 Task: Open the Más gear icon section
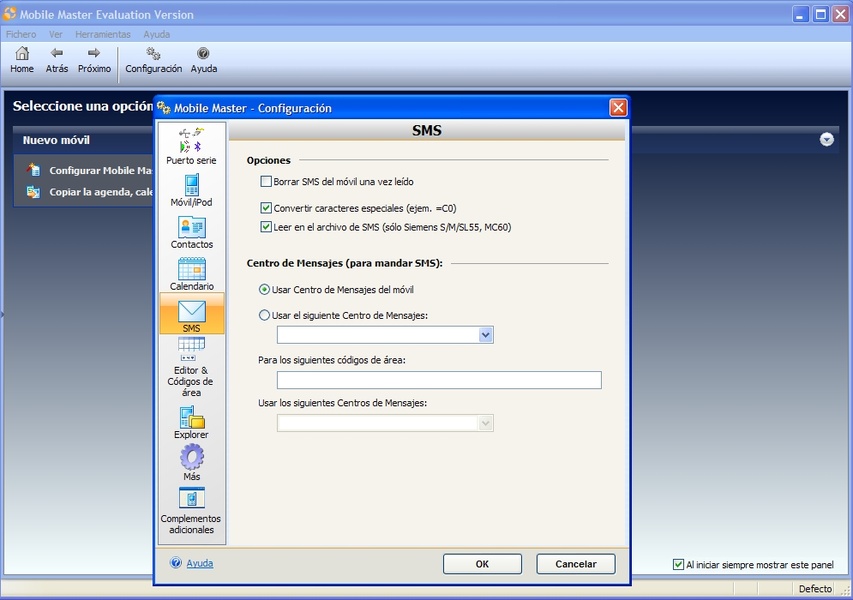click(x=191, y=459)
